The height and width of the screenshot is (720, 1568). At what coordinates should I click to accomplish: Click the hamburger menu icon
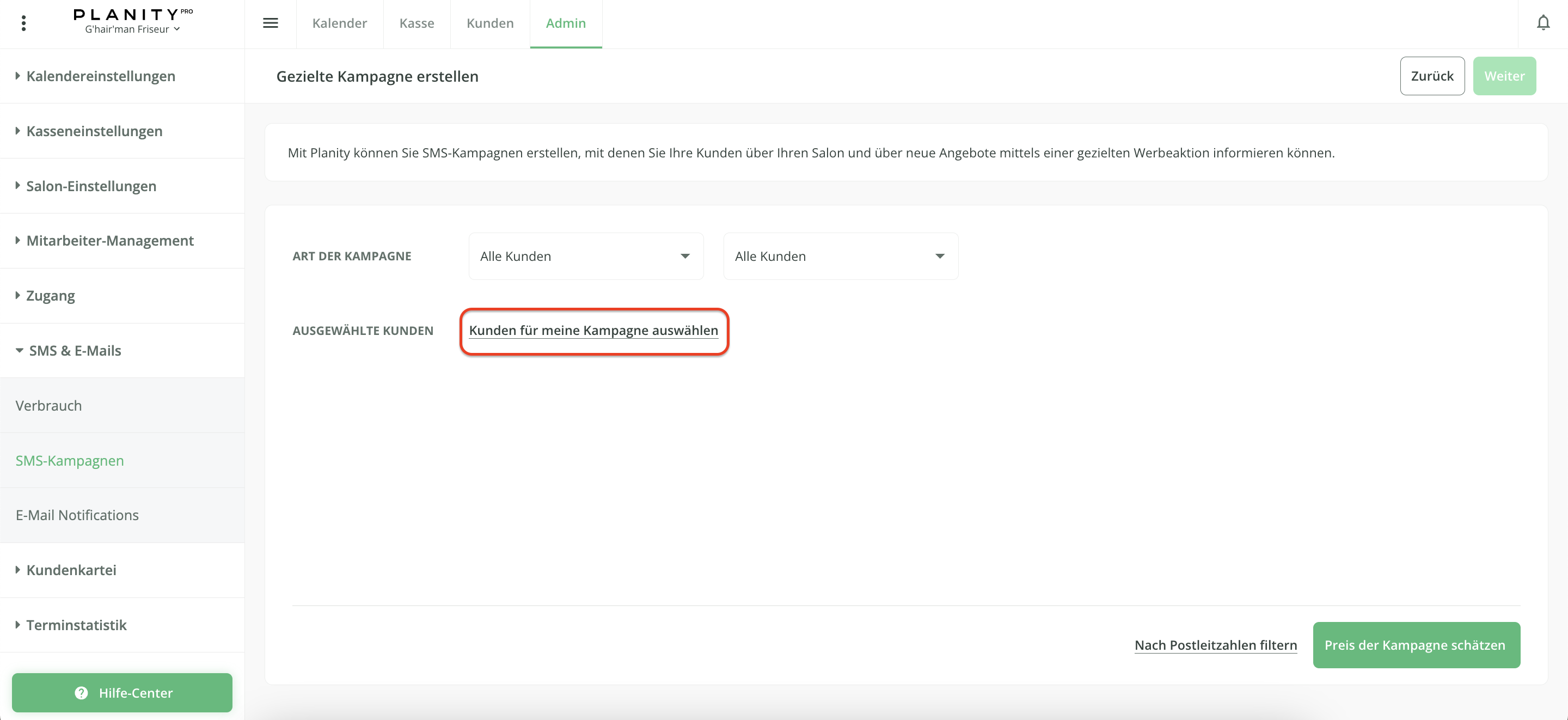270,23
